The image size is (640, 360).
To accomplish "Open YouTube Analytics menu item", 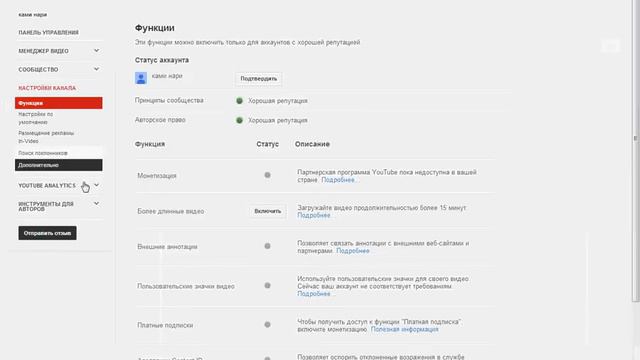I will coord(47,185).
